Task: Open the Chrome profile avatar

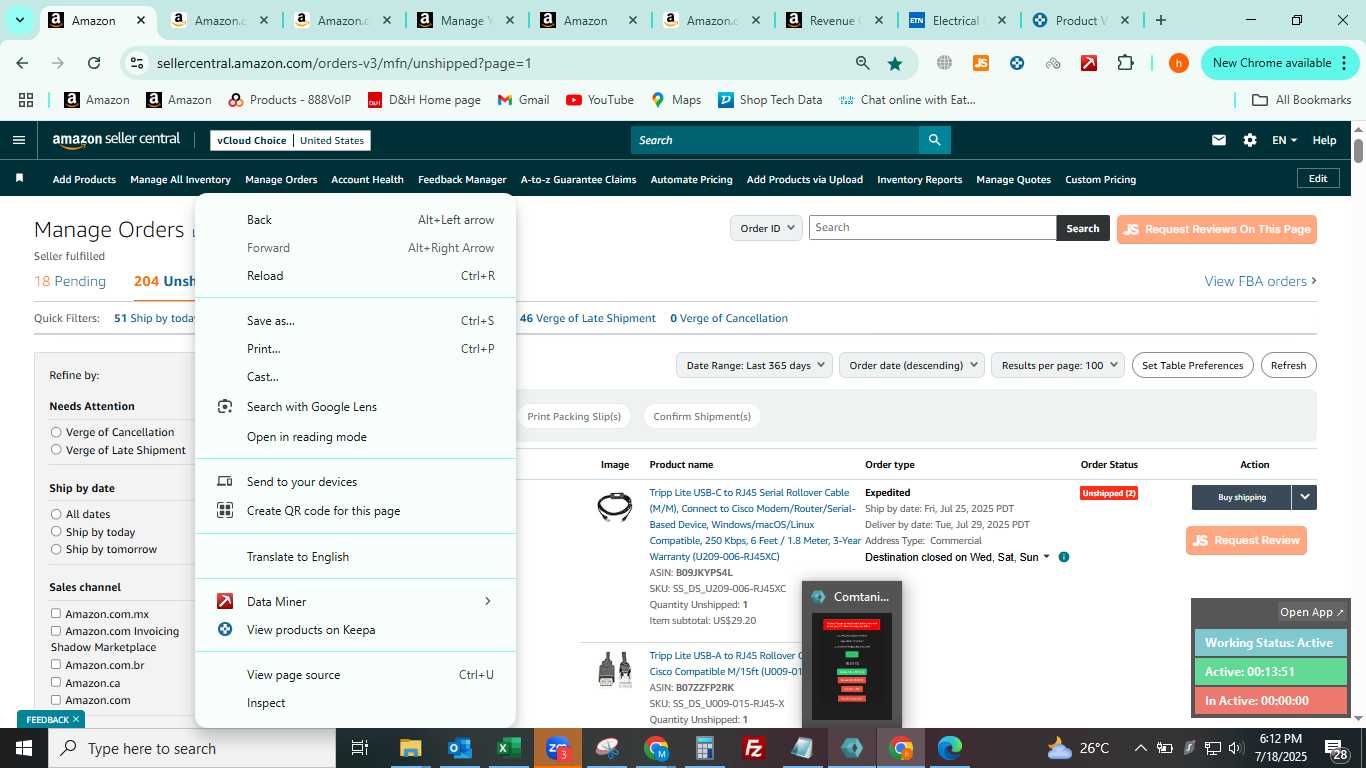Action: 1179,63
